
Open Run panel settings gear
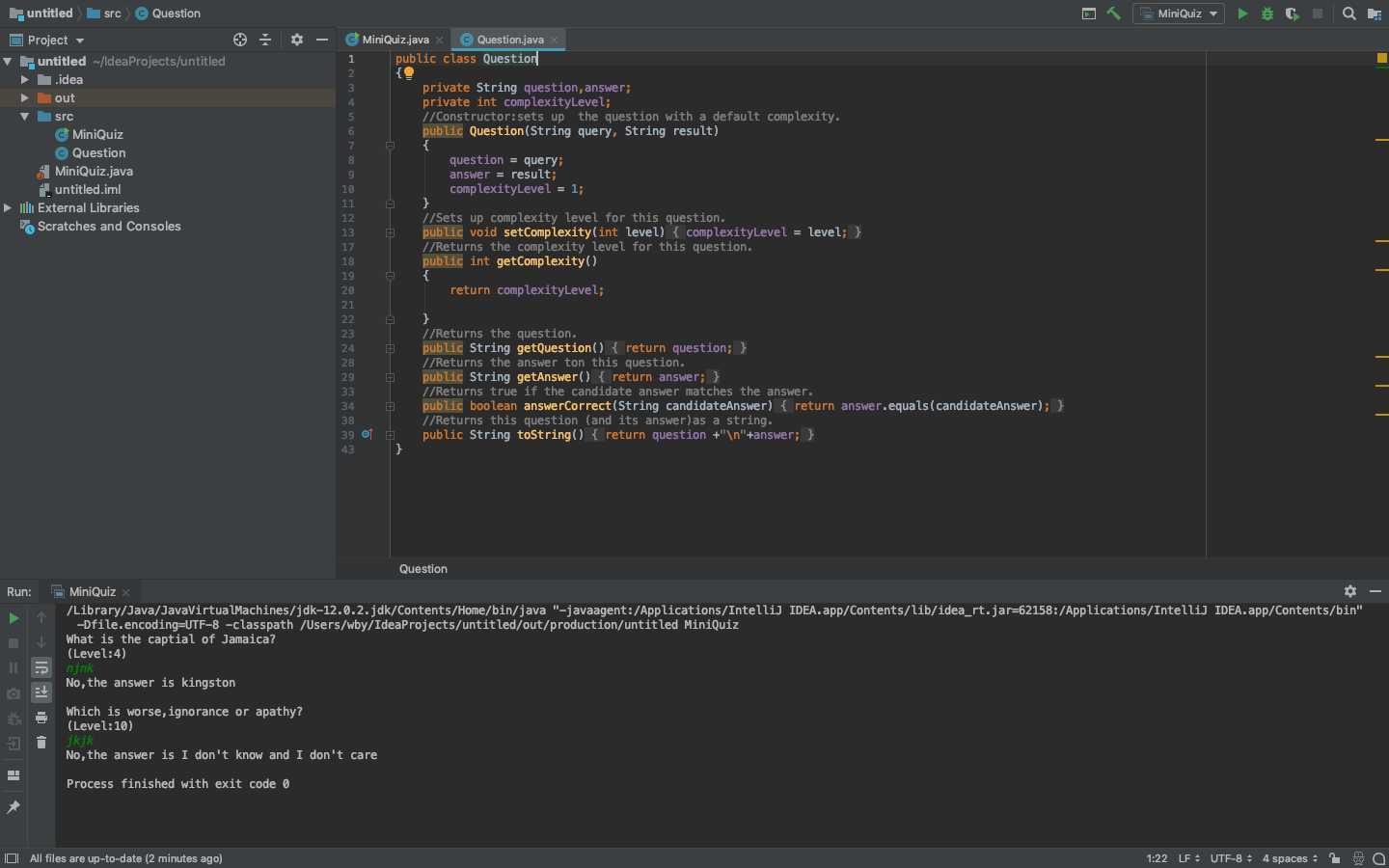pos(1350,591)
